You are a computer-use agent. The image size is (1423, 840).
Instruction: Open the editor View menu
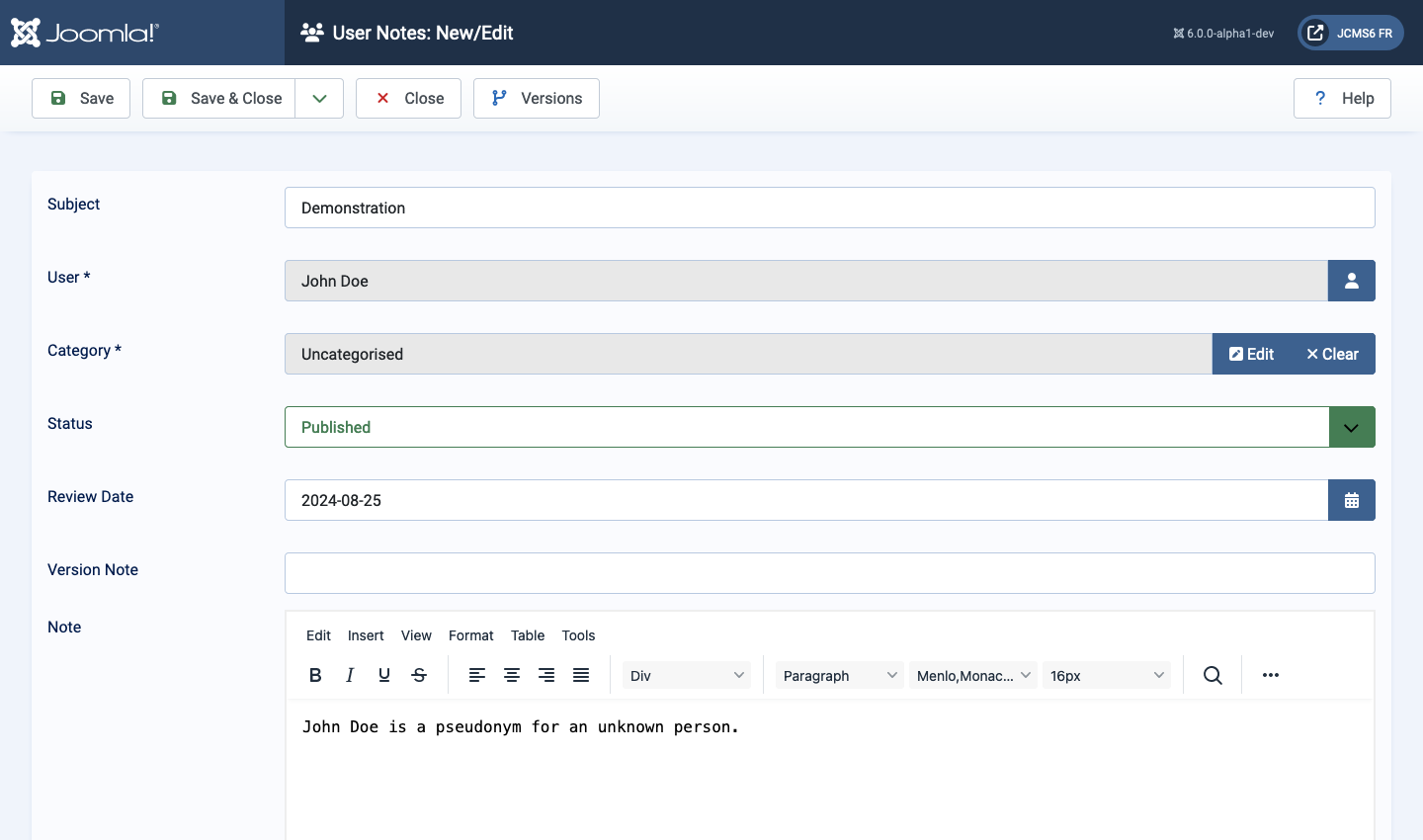416,635
